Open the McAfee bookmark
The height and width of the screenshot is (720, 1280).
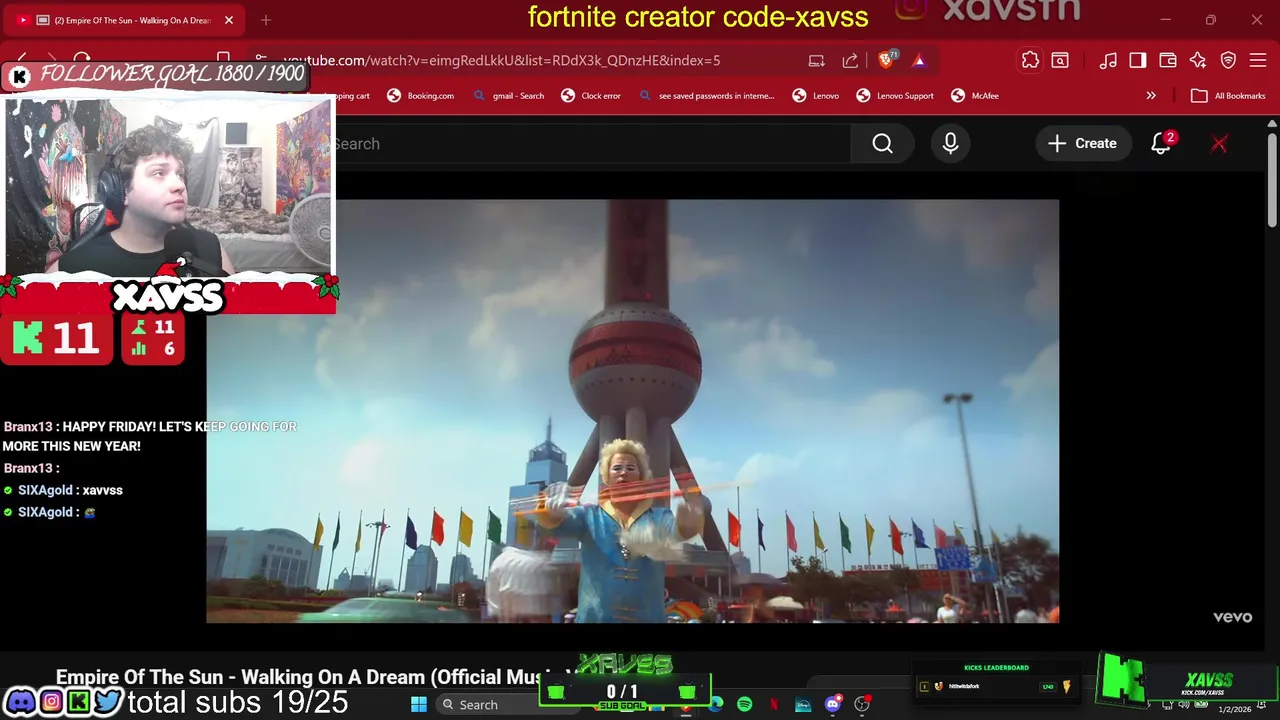[x=975, y=96]
